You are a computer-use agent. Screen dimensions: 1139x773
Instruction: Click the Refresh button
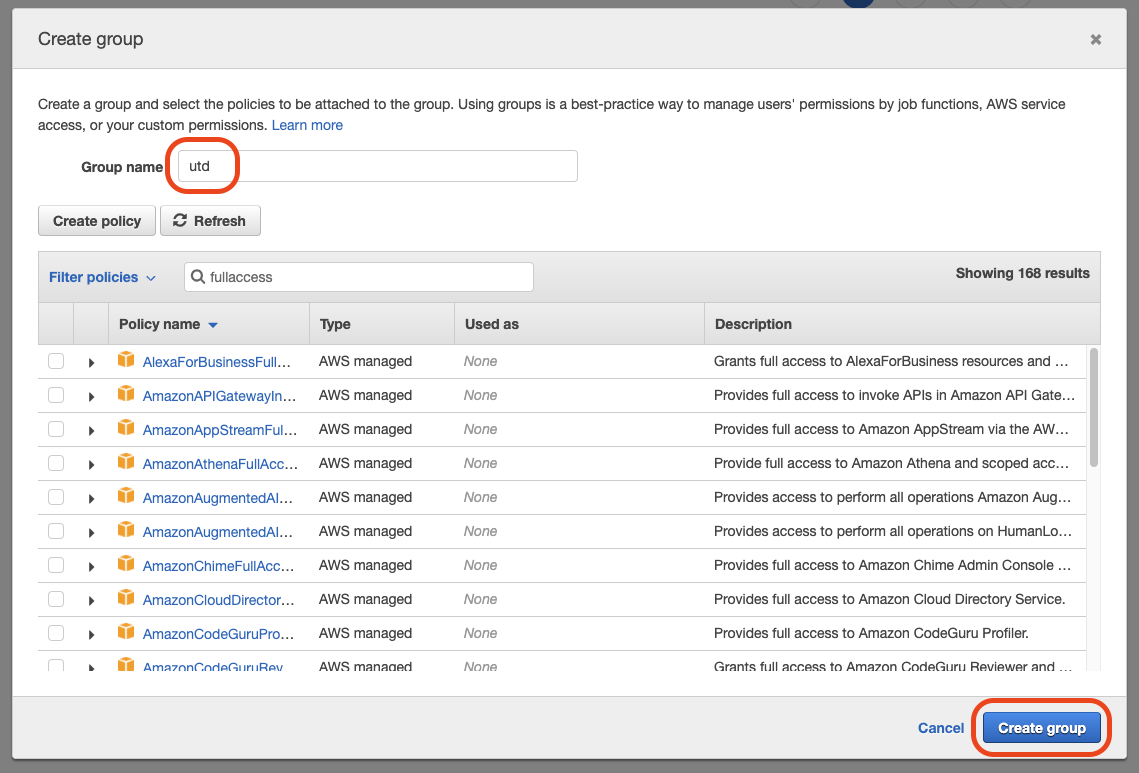tap(210, 221)
